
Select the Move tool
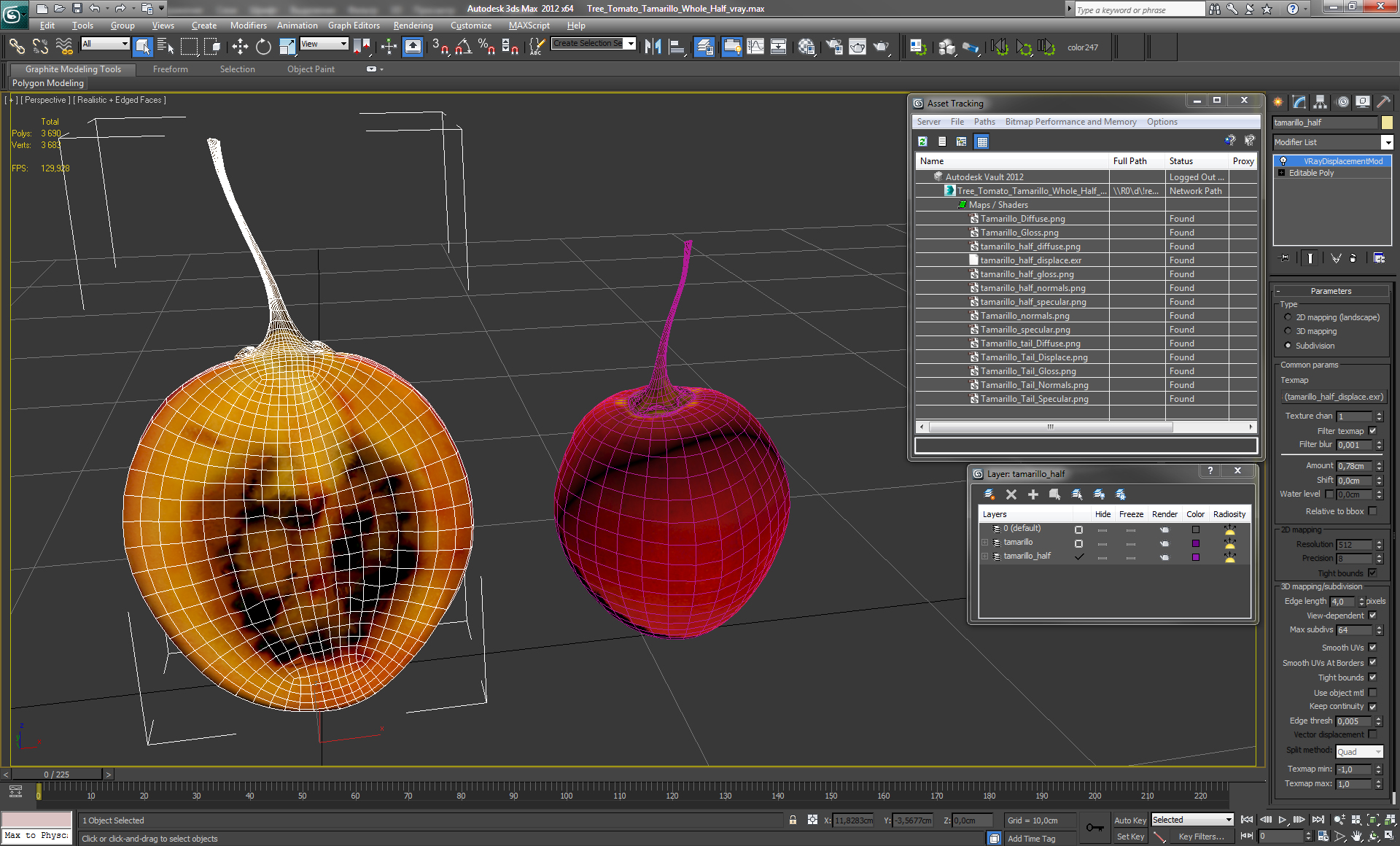coord(240,47)
